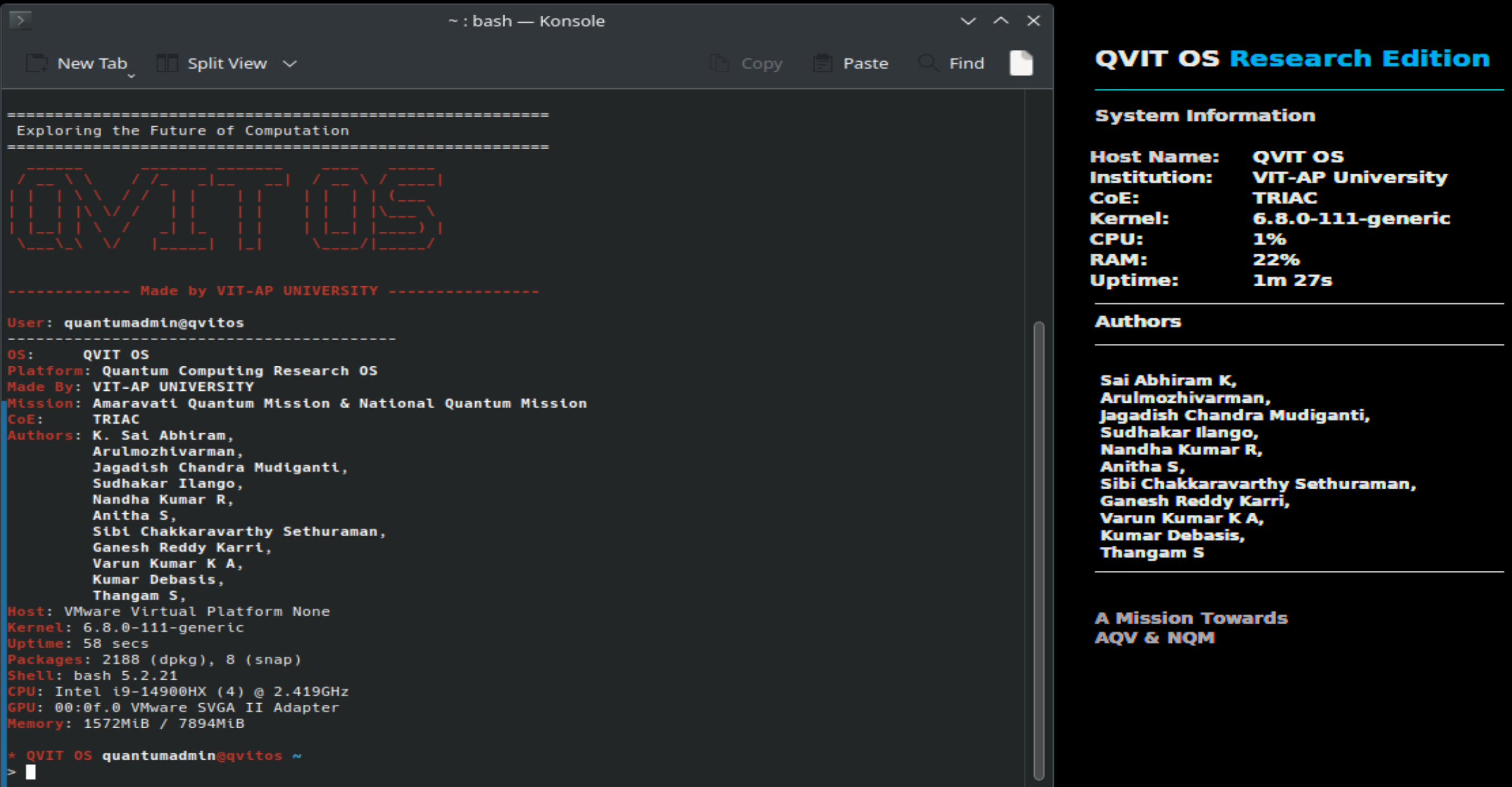Click the 'Uptime: 58 secs' line

78,644
